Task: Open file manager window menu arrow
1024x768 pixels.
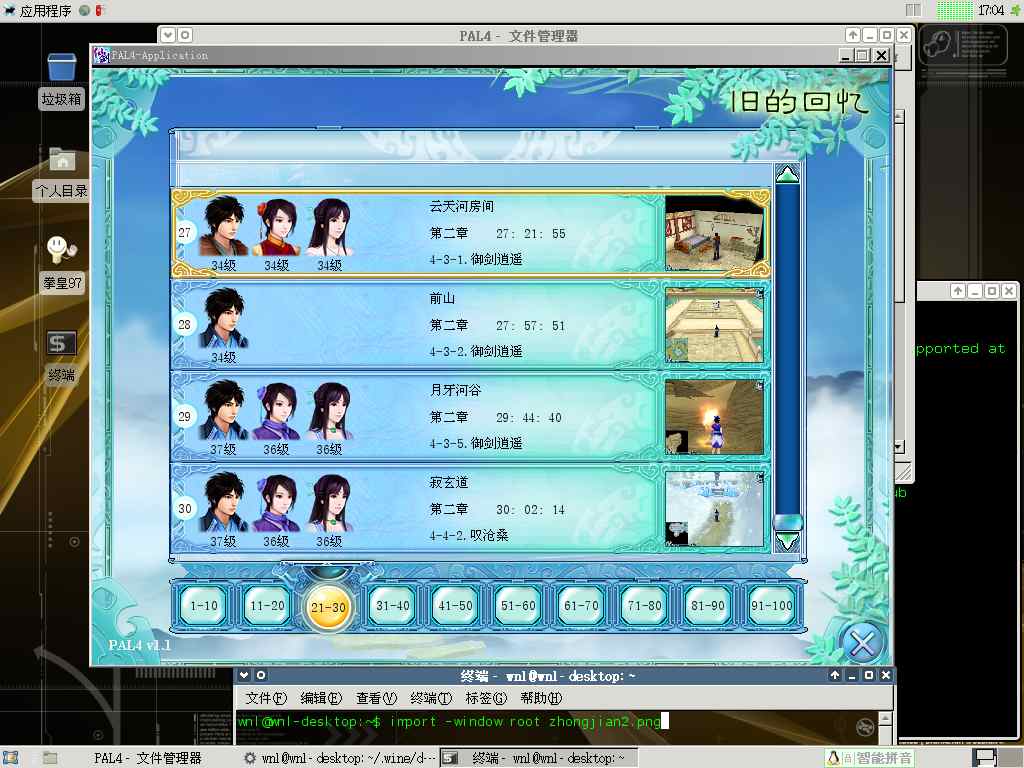Action: point(168,35)
